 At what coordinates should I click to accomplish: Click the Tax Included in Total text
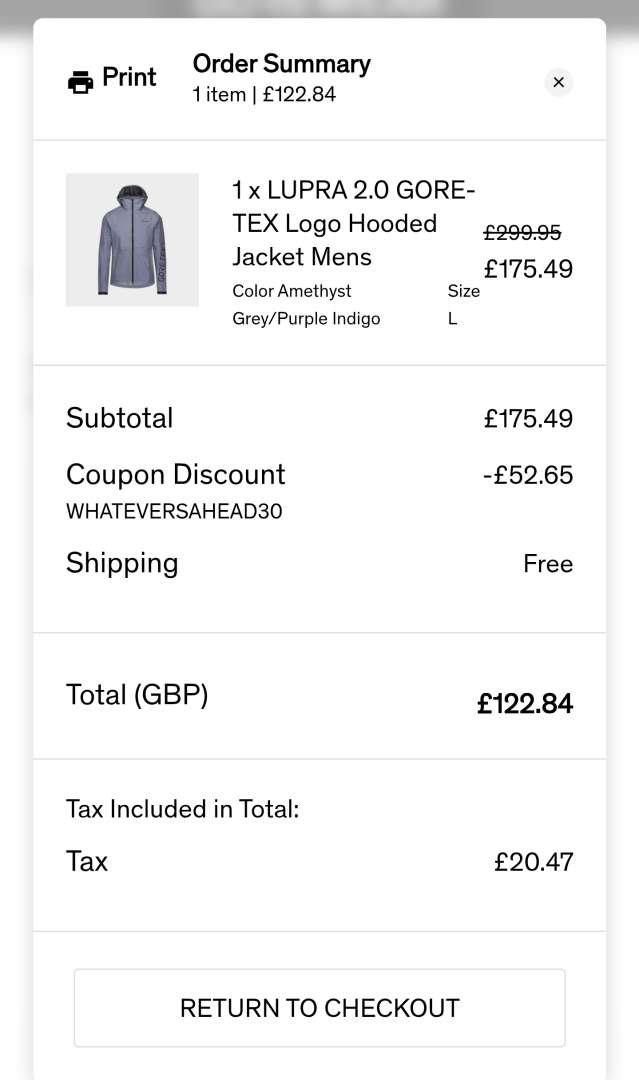coord(183,809)
